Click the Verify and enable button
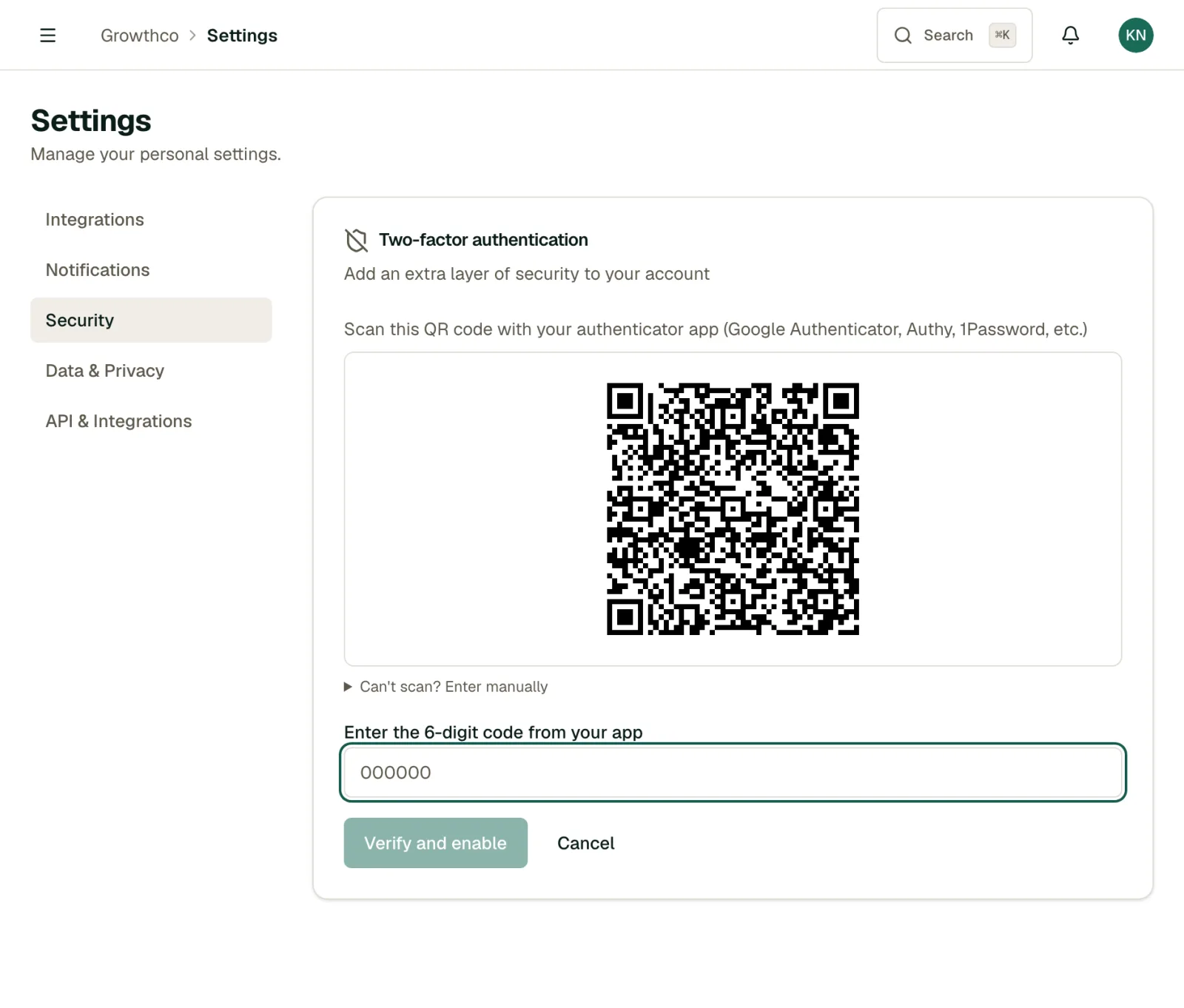The height and width of the screenshot is (1008, 1184). point(435,843)
